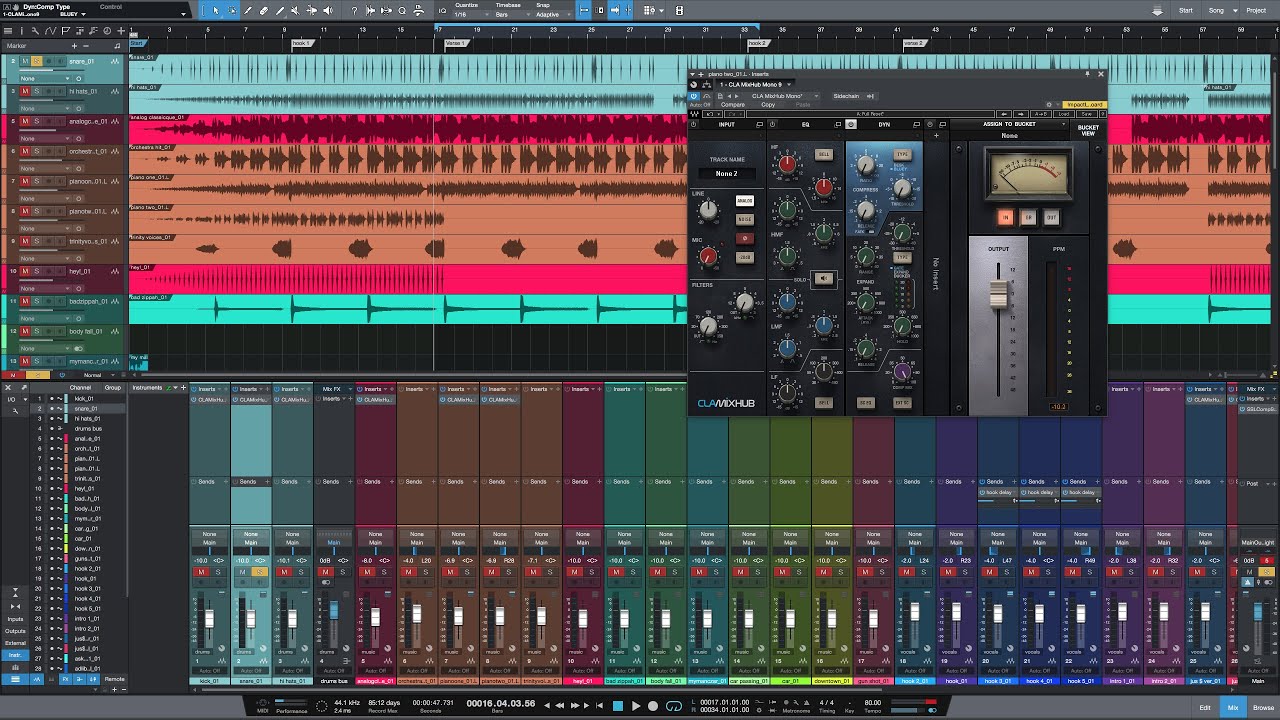Viewport: 1280px width, 720px height.
Task: Open the Edit view tab
Action: point(1205,708)
